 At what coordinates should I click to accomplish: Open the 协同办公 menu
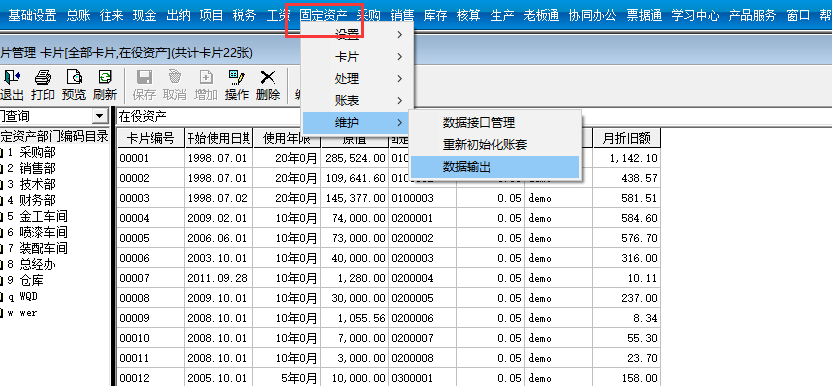tap(593, 15)
